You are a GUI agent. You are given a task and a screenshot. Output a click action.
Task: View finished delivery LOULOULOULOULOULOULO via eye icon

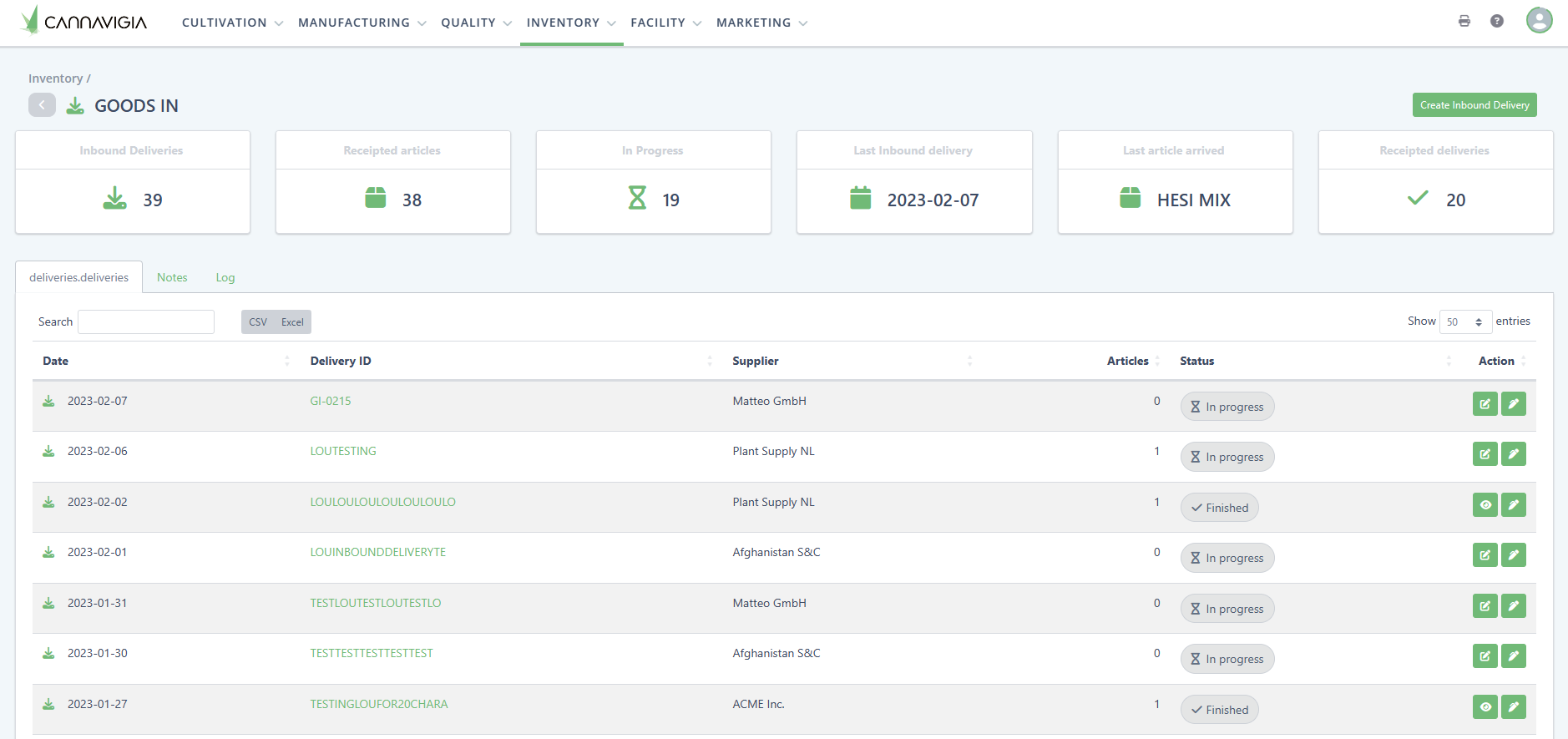point(1485,505)
